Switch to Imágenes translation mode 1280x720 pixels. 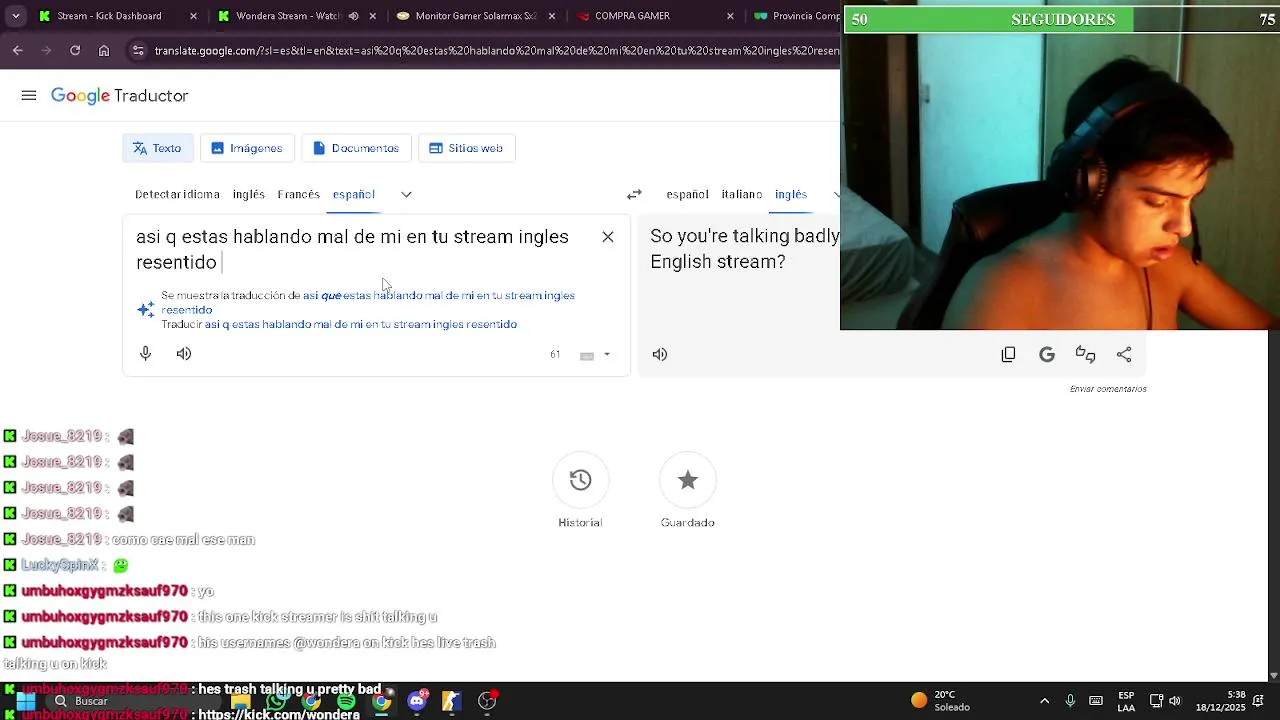click(x=247, y=148)
